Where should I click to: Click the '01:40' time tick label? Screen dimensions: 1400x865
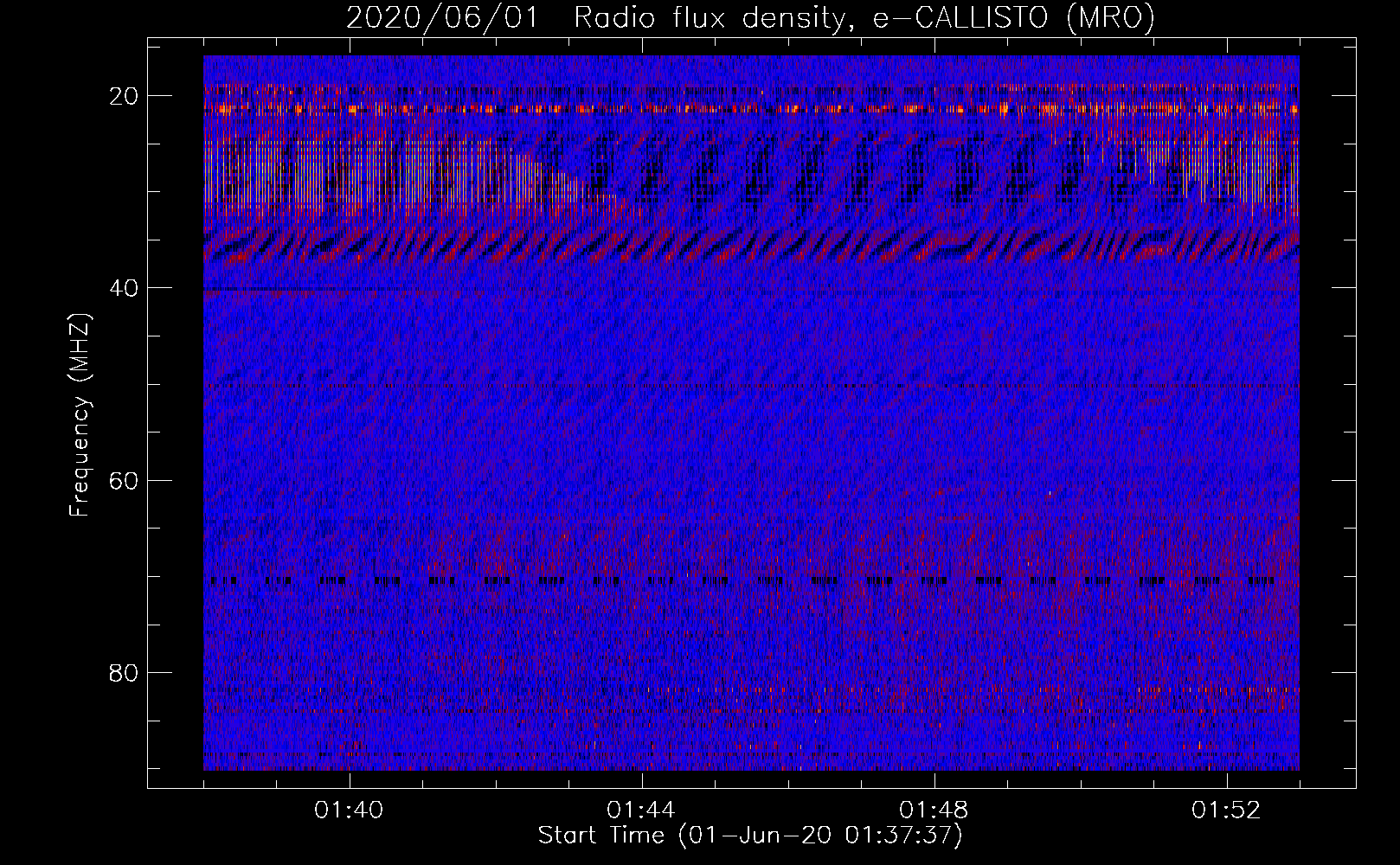coord(350,811)
